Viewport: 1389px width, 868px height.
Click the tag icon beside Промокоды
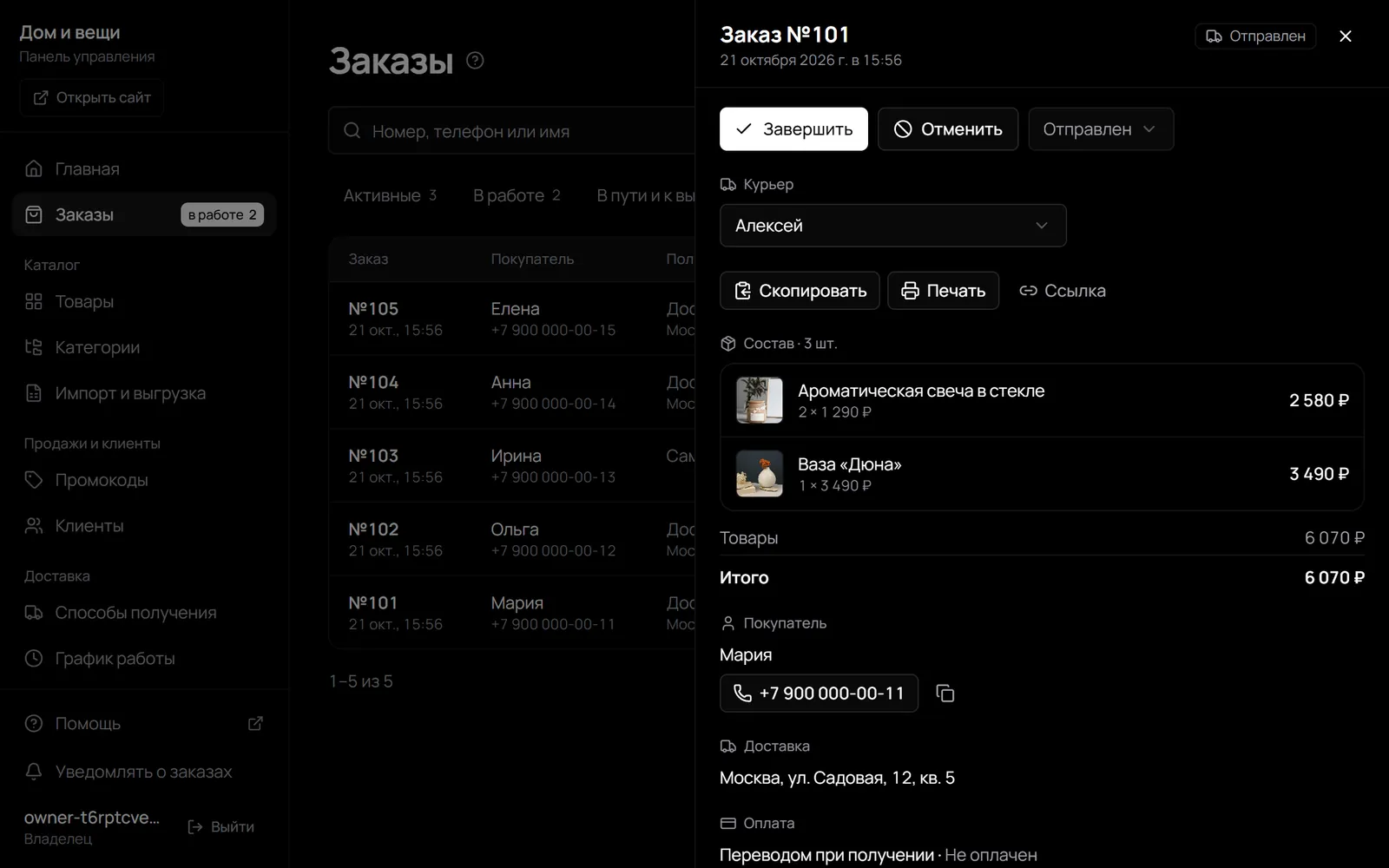click(34, 480)
